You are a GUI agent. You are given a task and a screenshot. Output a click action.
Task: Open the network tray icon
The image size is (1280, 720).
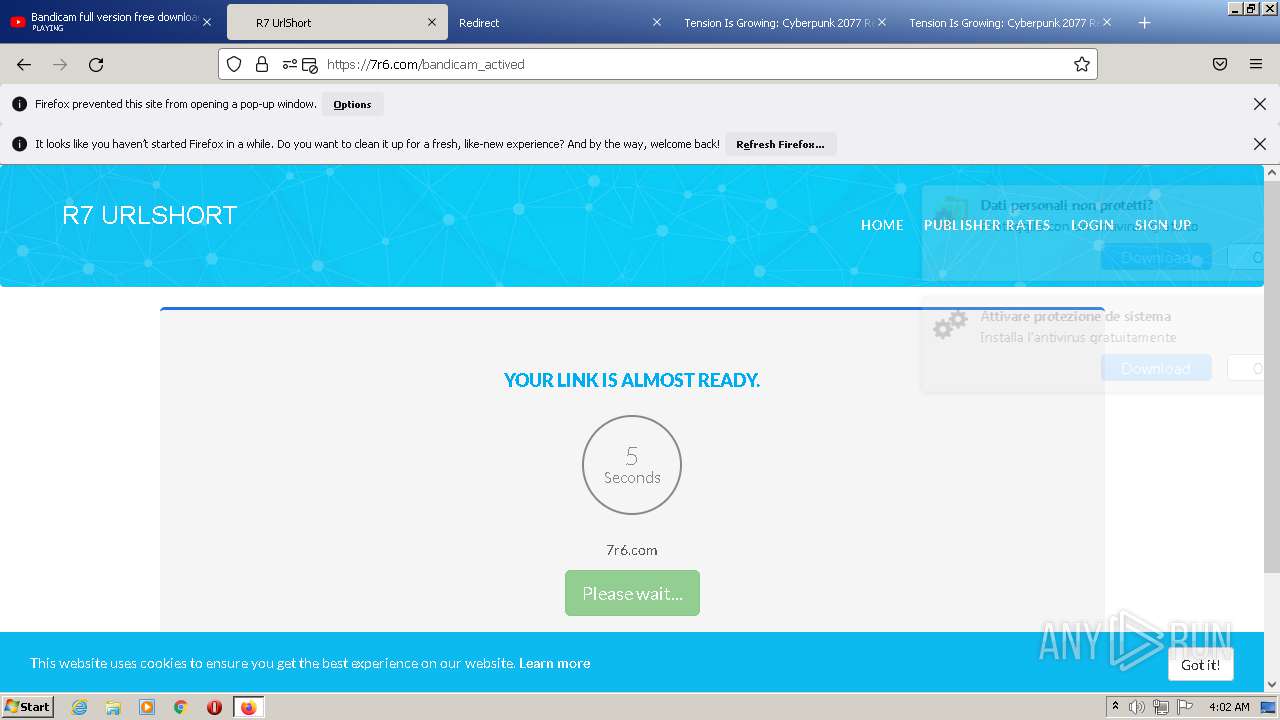coord(1161,707)
